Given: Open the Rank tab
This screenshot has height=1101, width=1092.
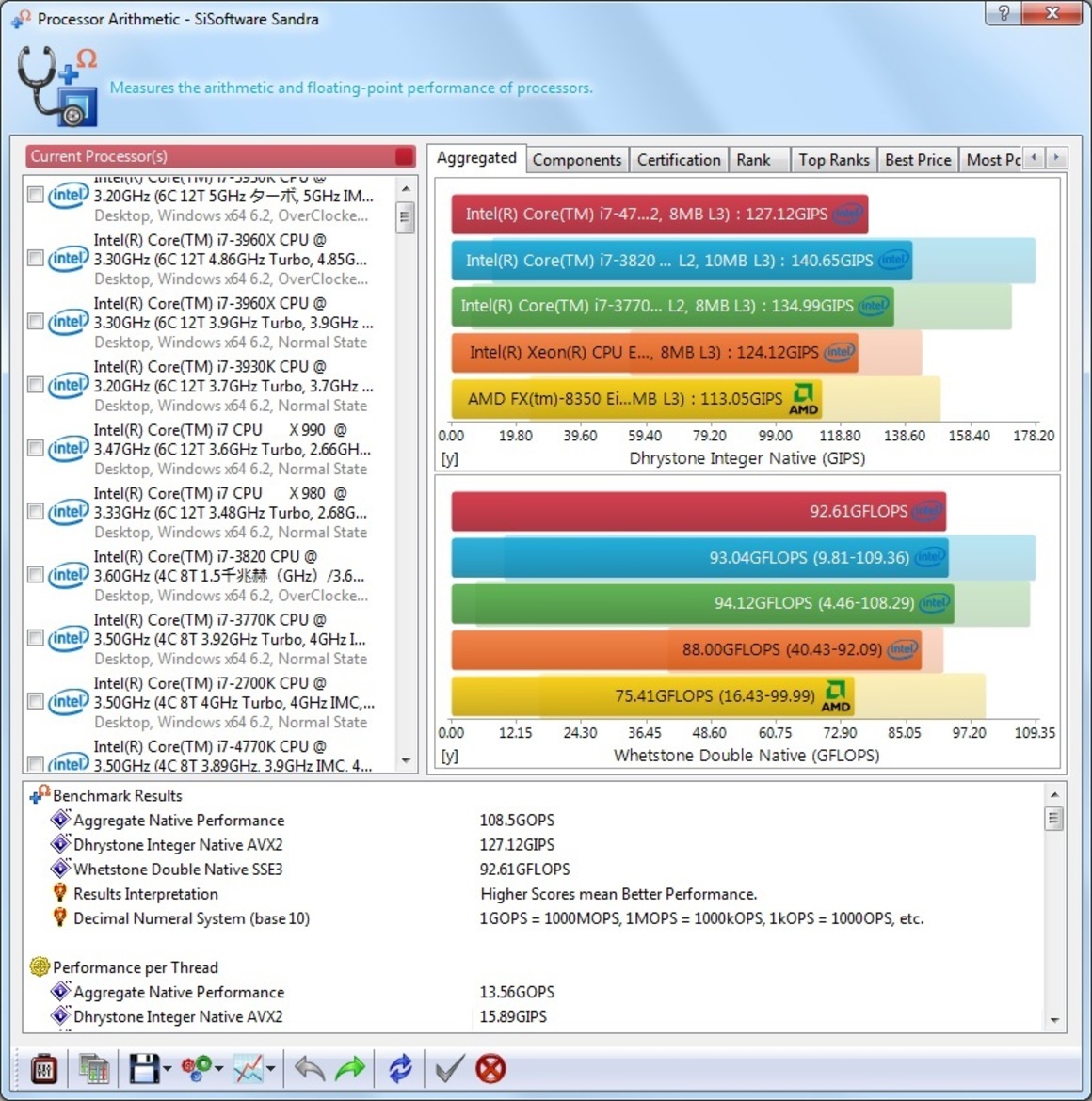Looking at the screenshot, I should coord(759,160).
